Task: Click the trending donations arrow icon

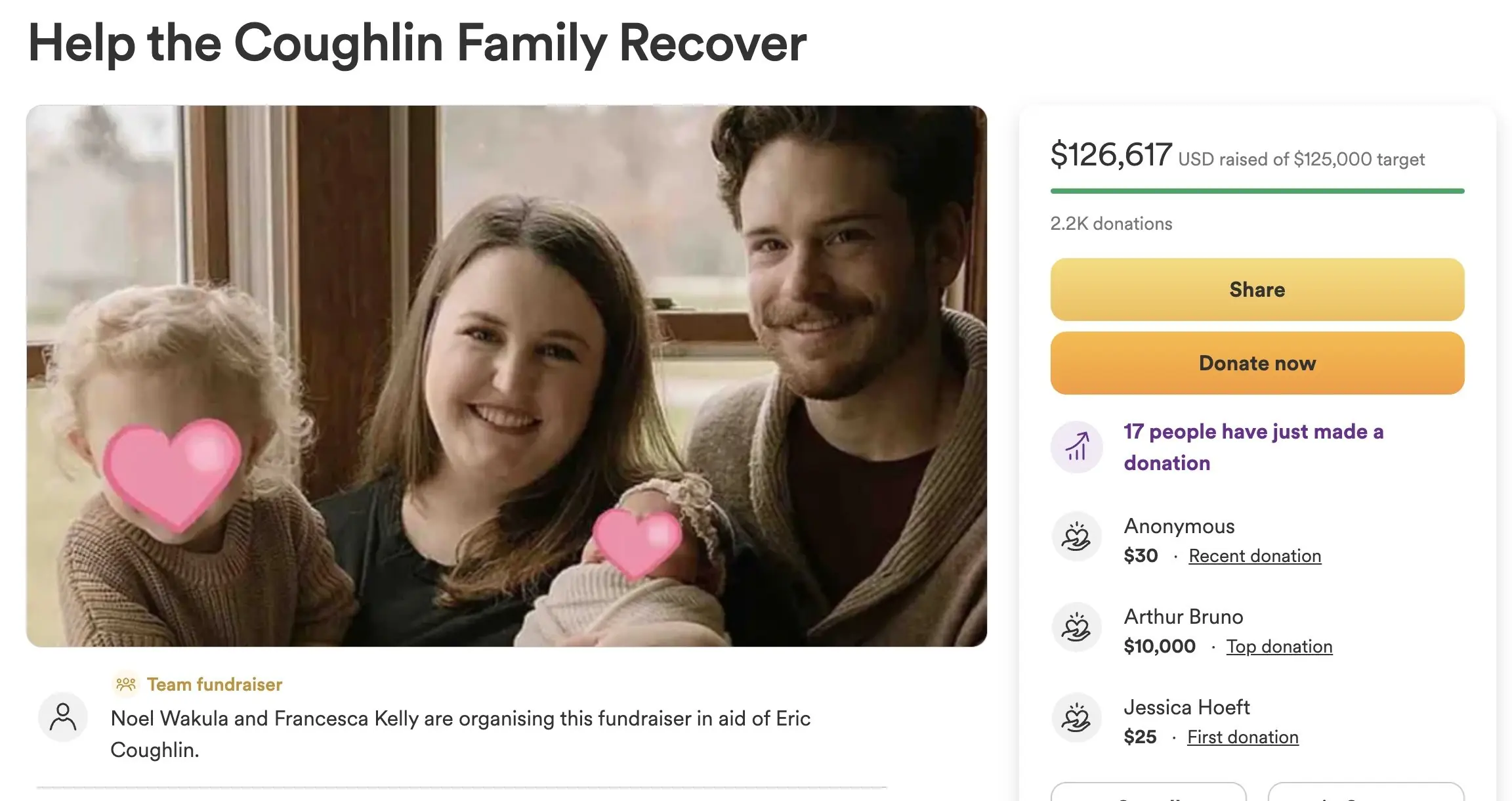Action: point(1076,447)
